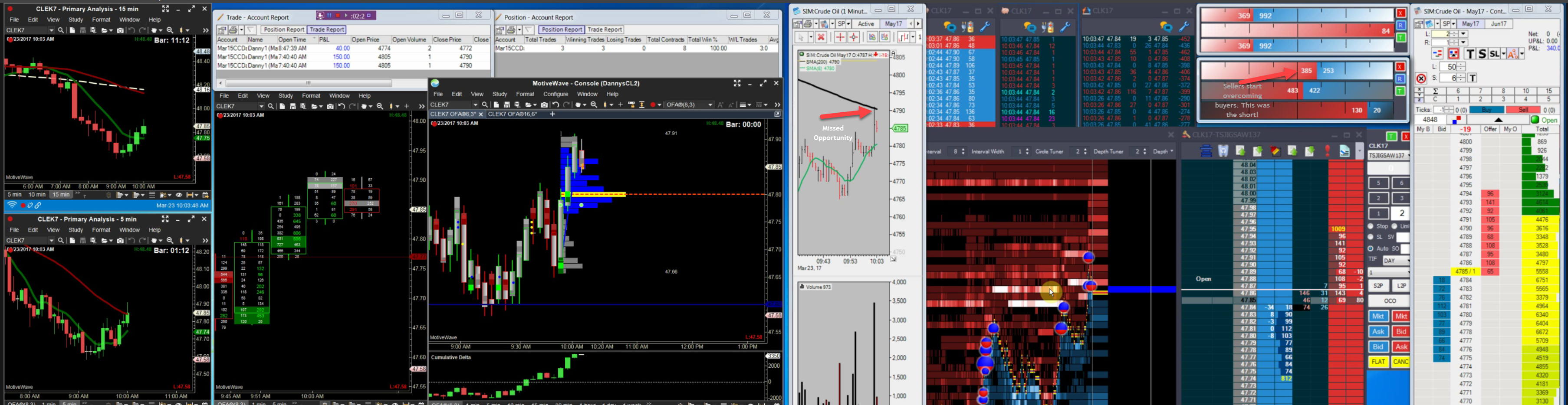1568x405 pixels.
Task: Open the Format menu in the 5 min window
Action: pos(101,230)
